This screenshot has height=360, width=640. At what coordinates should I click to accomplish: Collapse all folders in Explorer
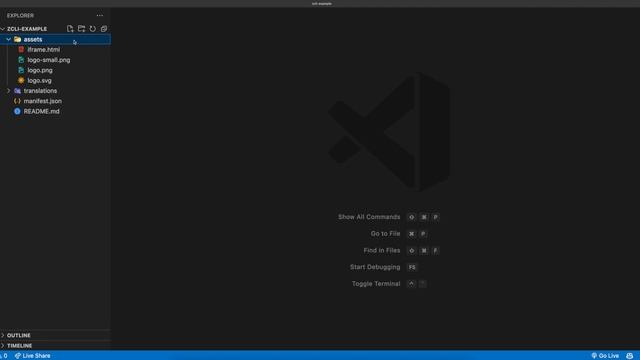tap(104, 29)
